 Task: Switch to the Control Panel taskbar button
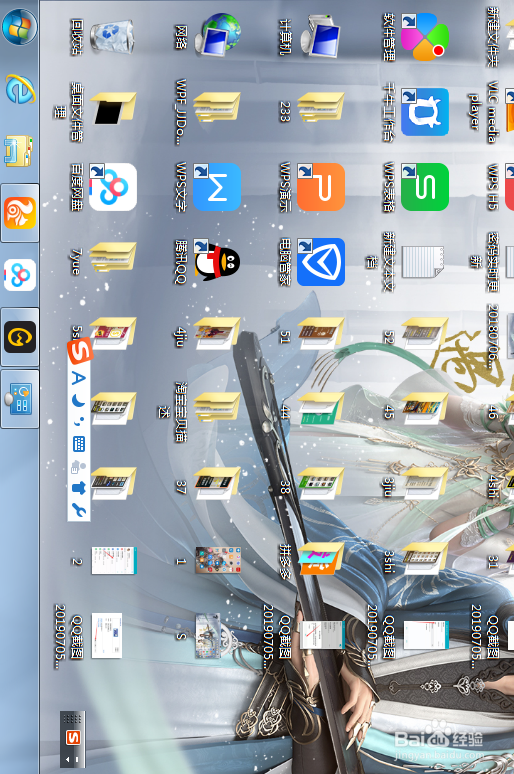pos(20,399)
